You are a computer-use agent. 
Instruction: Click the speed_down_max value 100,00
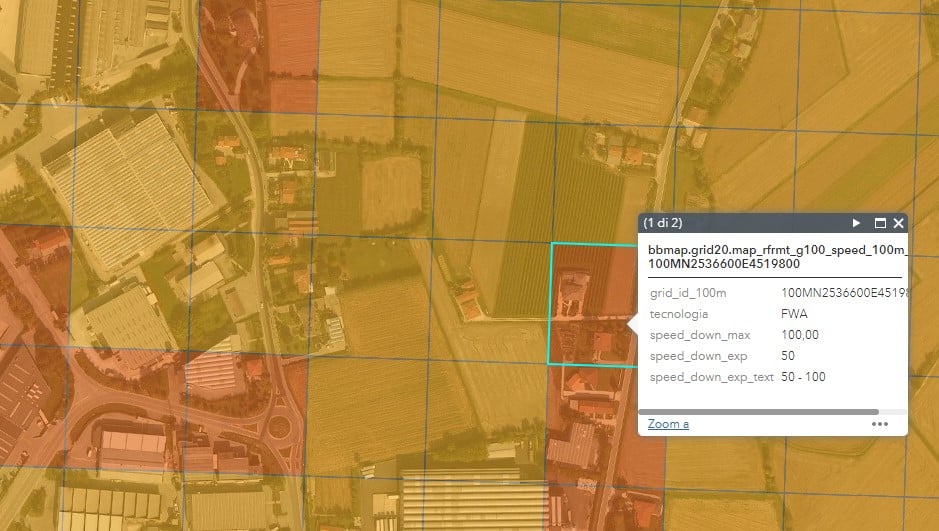pyautogui.click(x=800, y=335)
